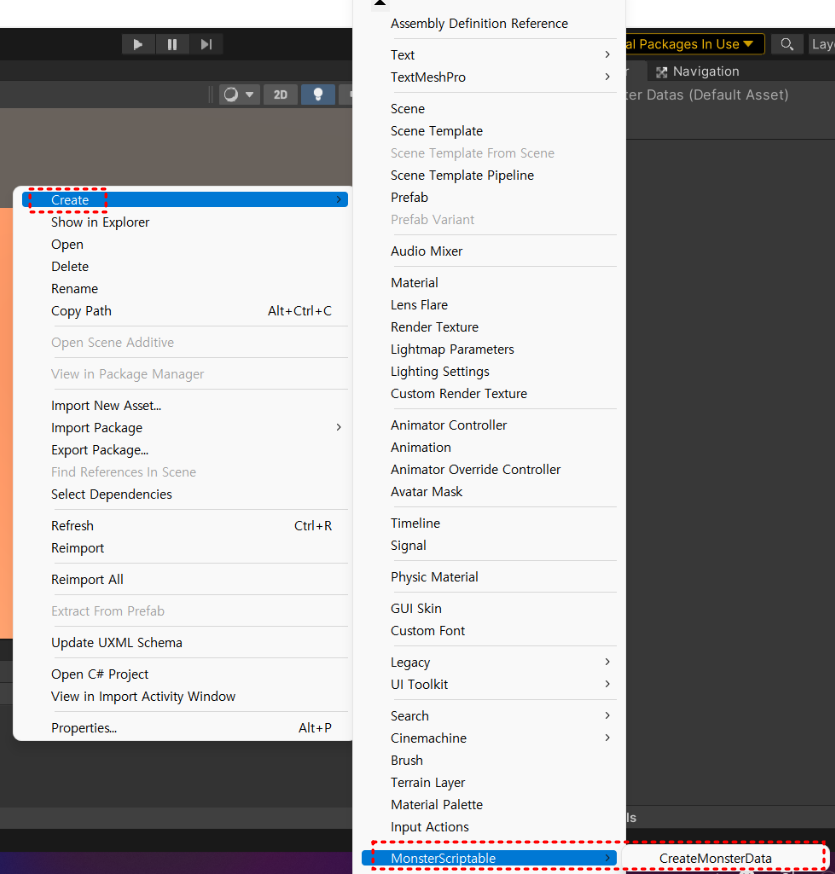Create a new Prefab
The width and height of the screenshot is (835, 874).
click(489, 197)
